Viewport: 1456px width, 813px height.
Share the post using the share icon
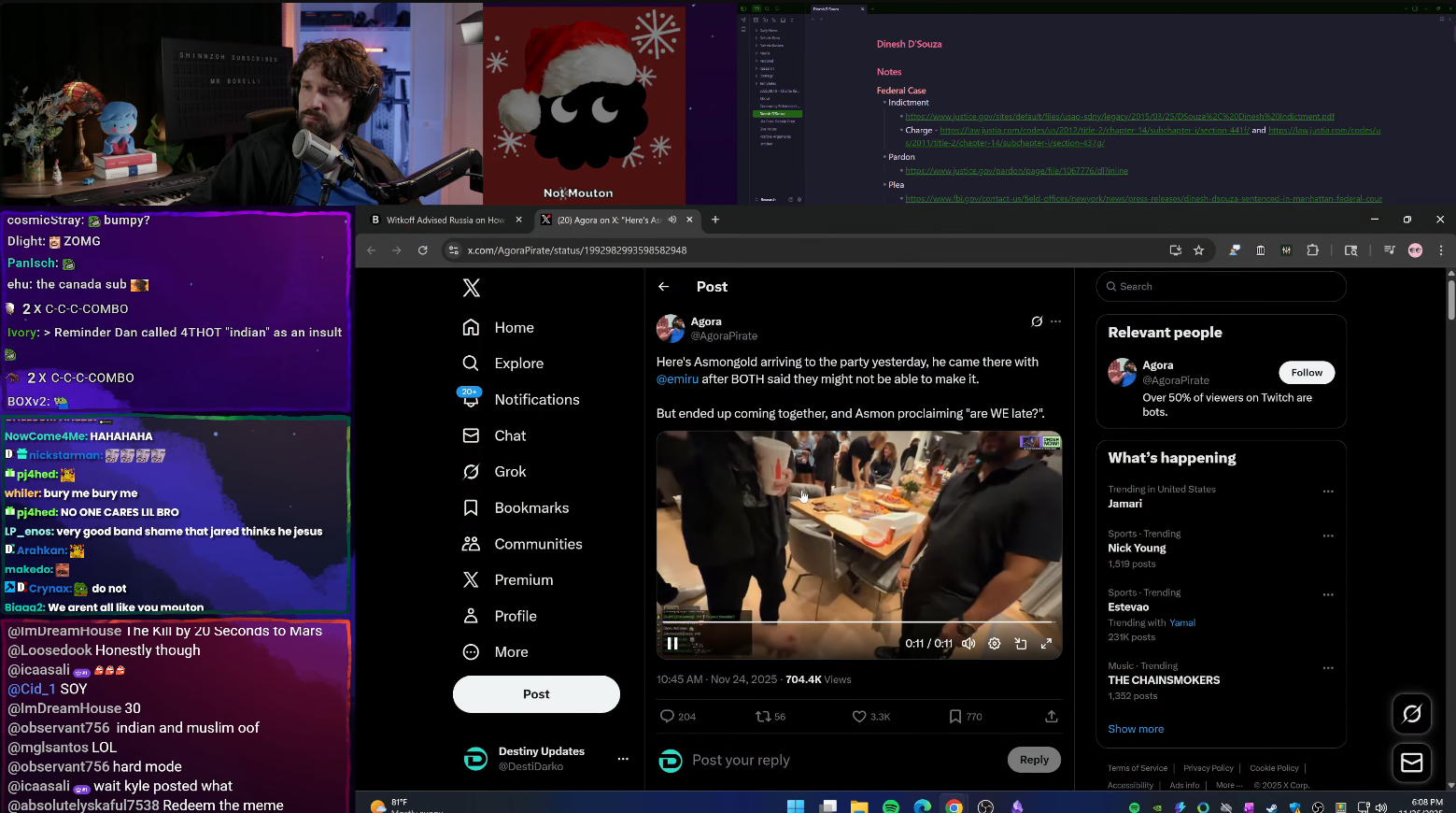pyautogui.click(x=1052, y=717)
